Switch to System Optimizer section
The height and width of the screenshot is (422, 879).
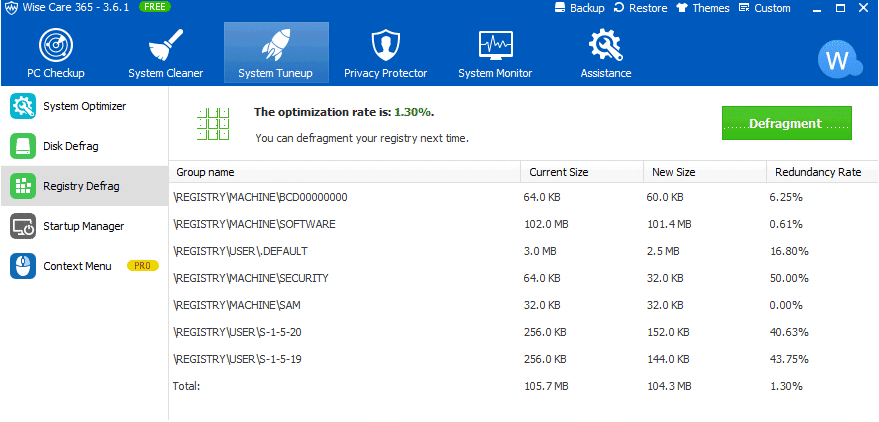pos(85,106)
